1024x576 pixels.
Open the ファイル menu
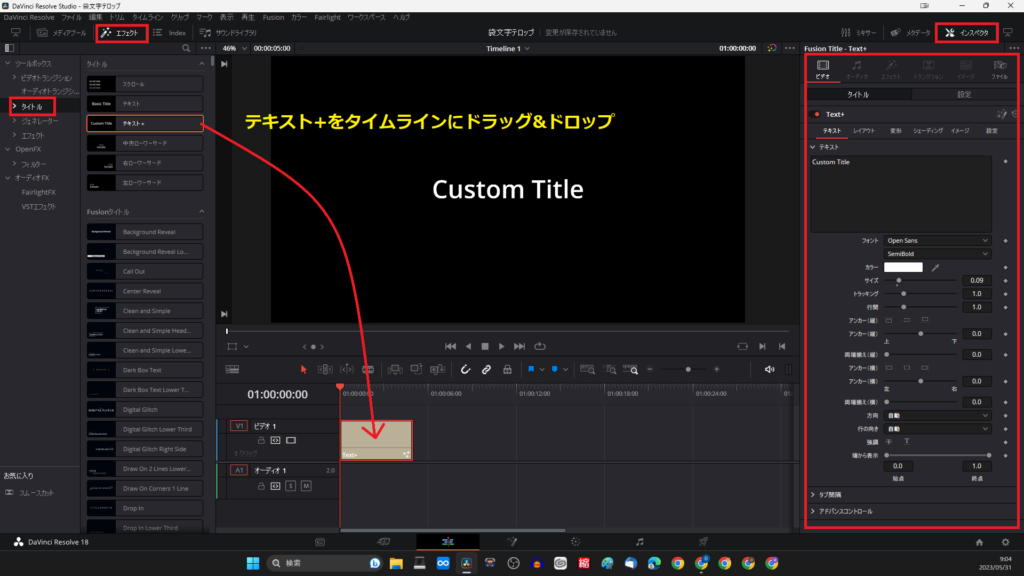coord(71,18)
